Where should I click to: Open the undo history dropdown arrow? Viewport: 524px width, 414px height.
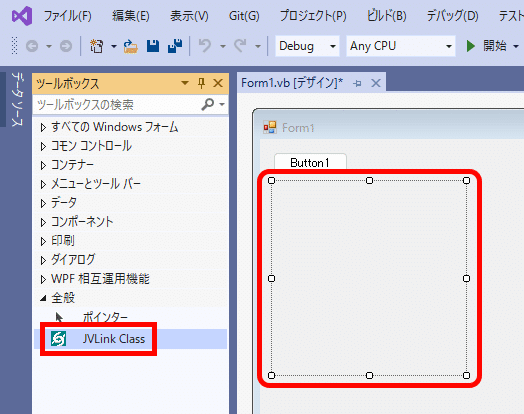point(223,46)
